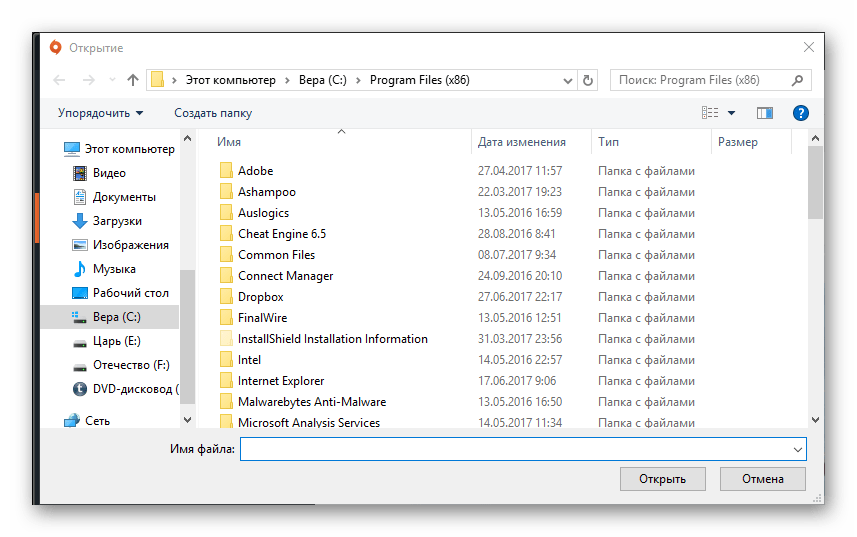Select the Internet Explorer folder icon
Screen dimensions: 857x537
(226, 381)
